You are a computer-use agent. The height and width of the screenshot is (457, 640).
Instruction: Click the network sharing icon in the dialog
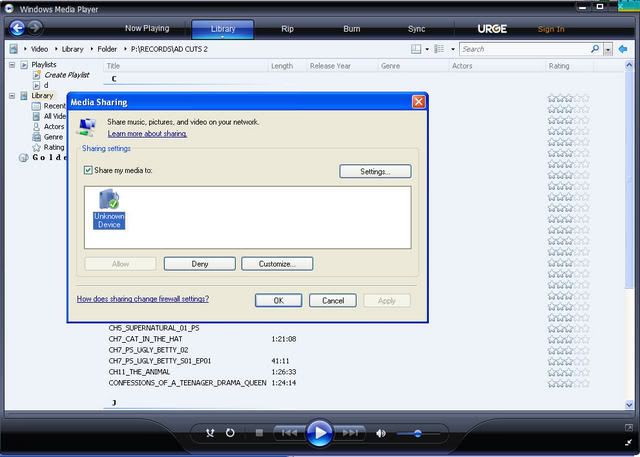tap(87, 126)
